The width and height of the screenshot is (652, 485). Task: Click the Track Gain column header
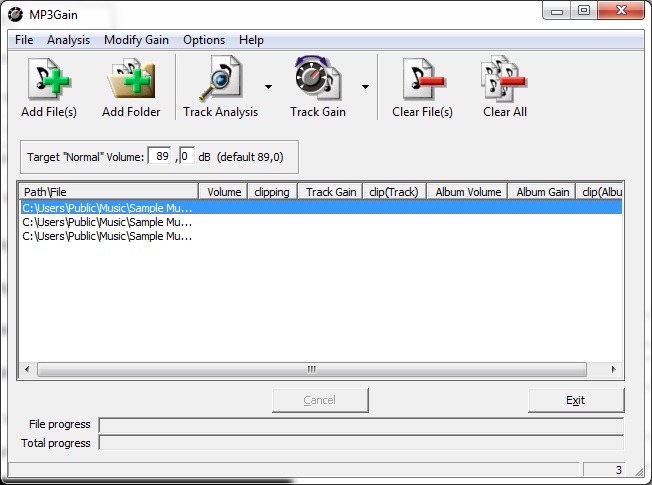coord(330,192)
